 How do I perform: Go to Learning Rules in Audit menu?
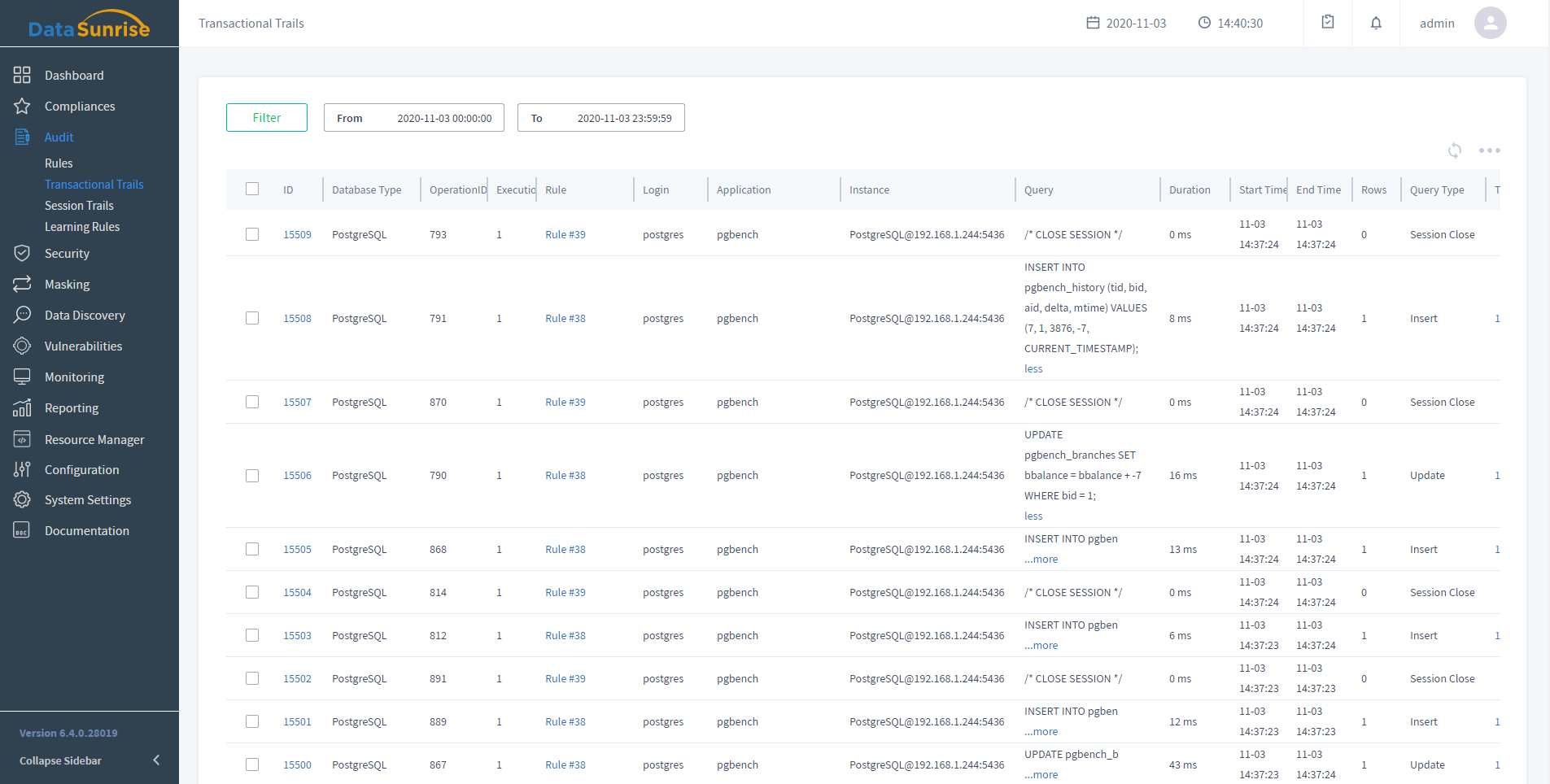[82, 227]
